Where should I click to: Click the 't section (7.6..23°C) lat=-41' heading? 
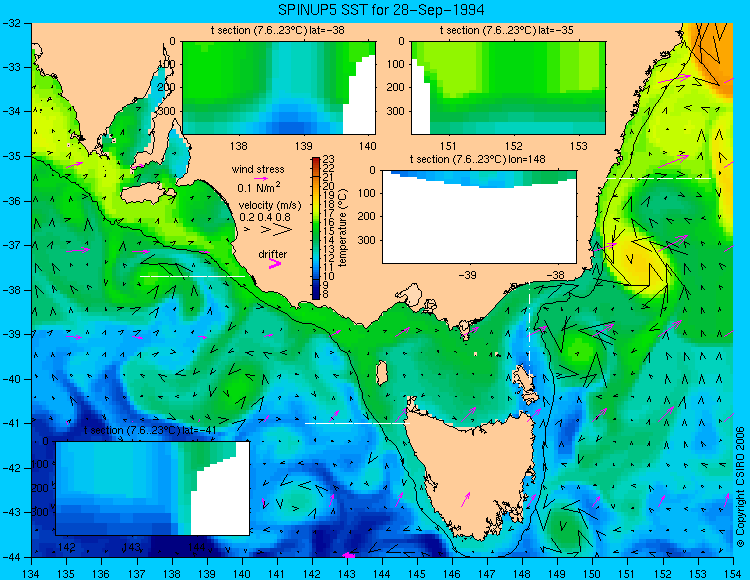point(150,430)
